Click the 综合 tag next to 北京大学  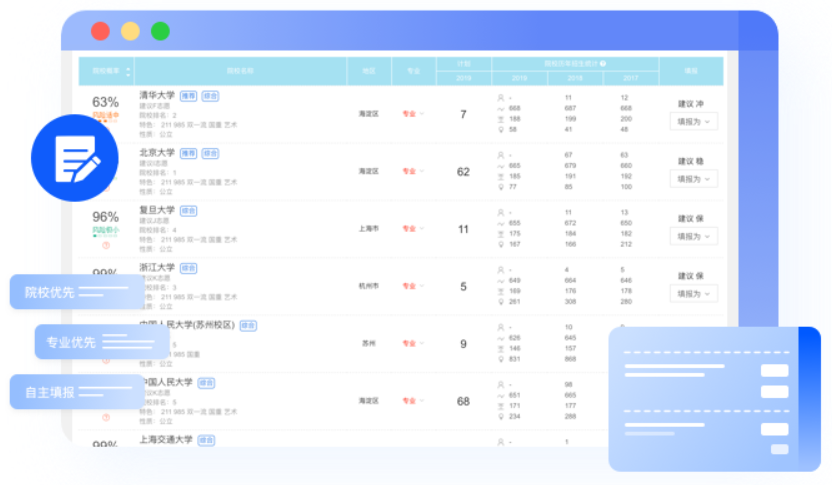210,153
